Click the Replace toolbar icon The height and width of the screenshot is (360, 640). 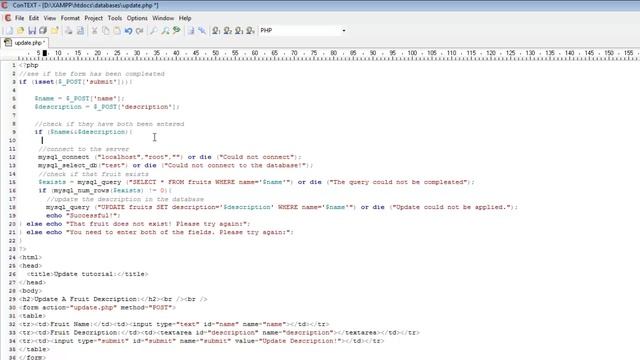pyautogui.click(x=177, y=31)
